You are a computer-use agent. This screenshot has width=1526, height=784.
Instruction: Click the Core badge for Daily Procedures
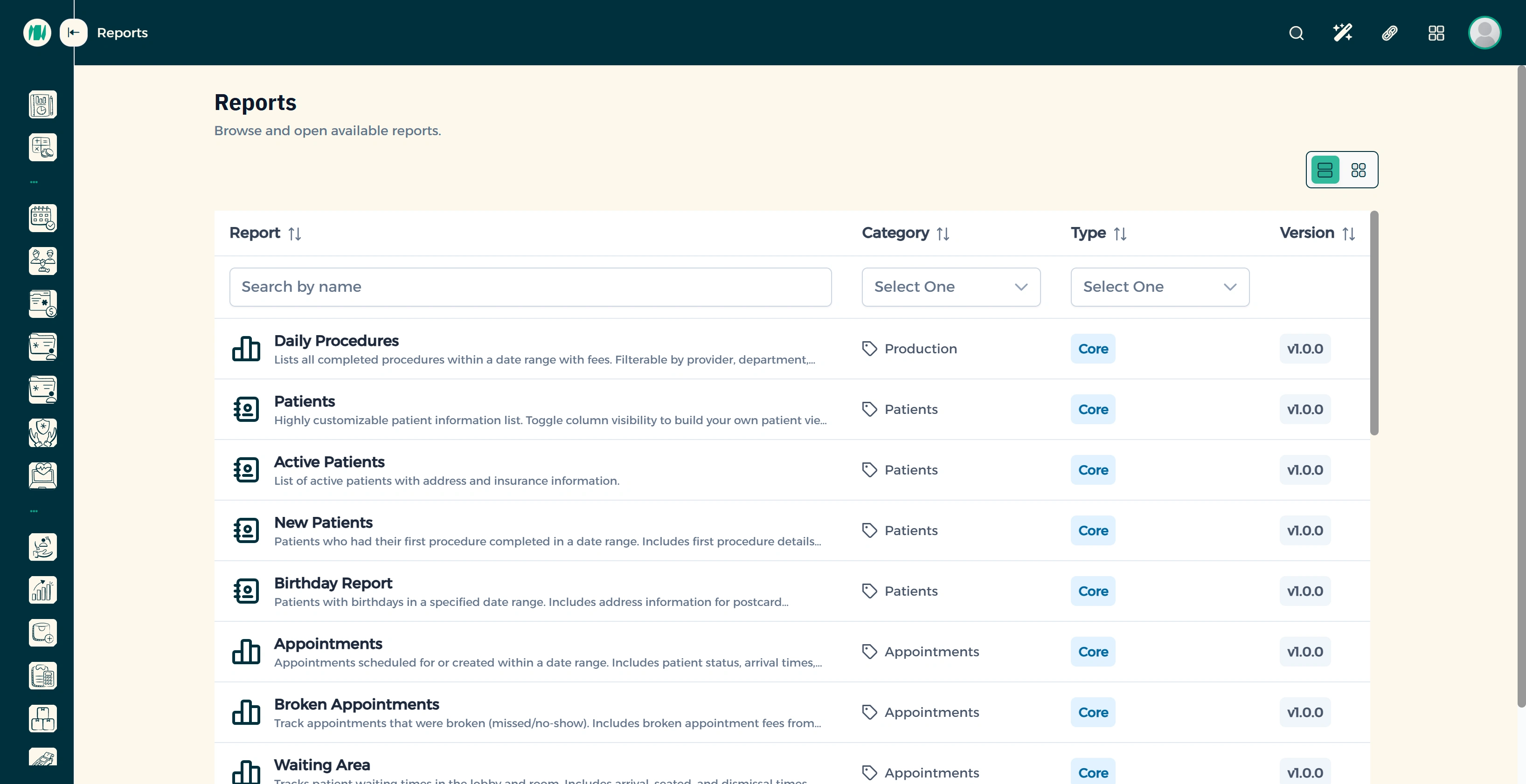click(x=1092, y=349)
